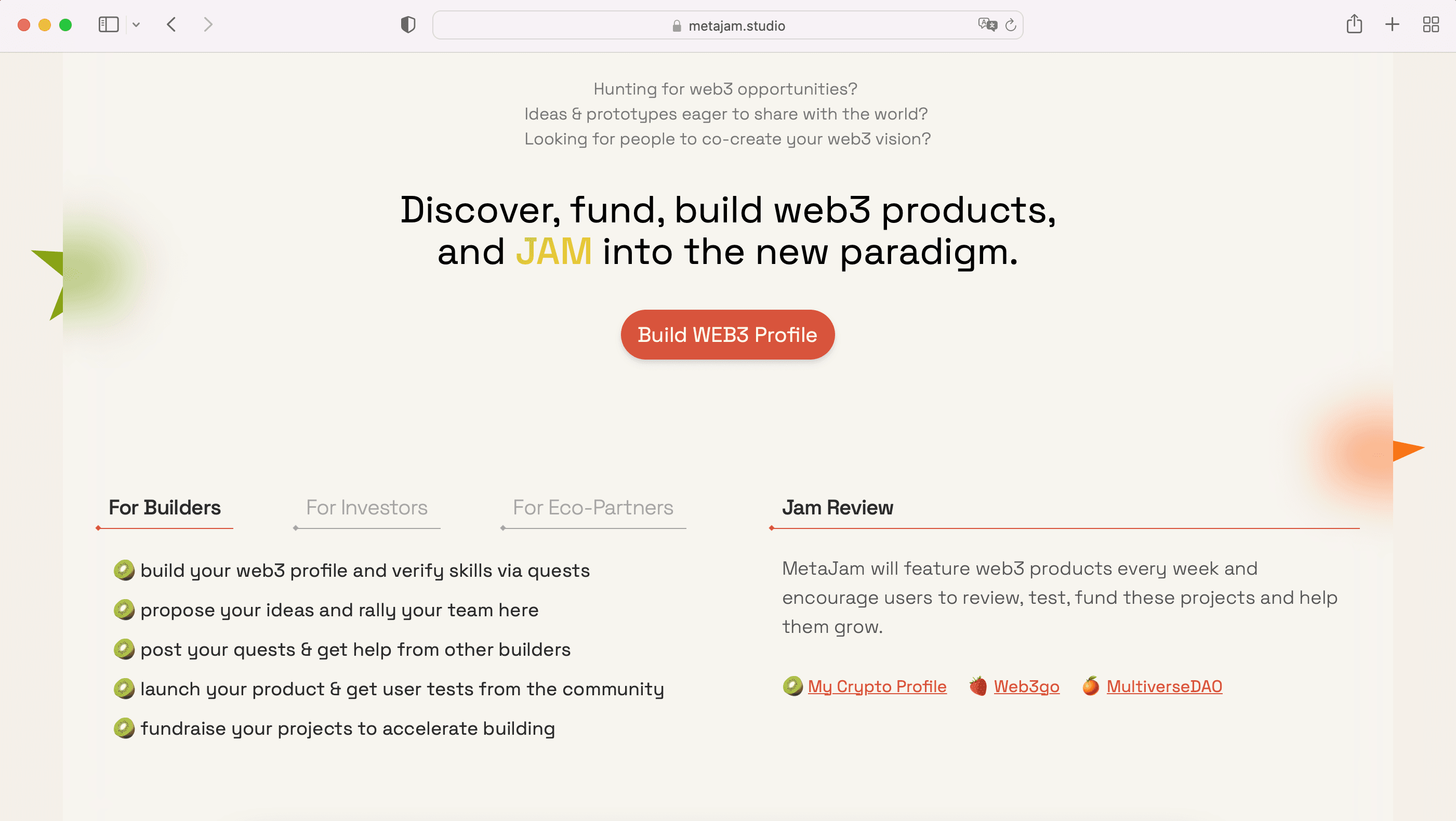Open the My Crypto Profile link
1456x821 pixels.
point(877,686)
